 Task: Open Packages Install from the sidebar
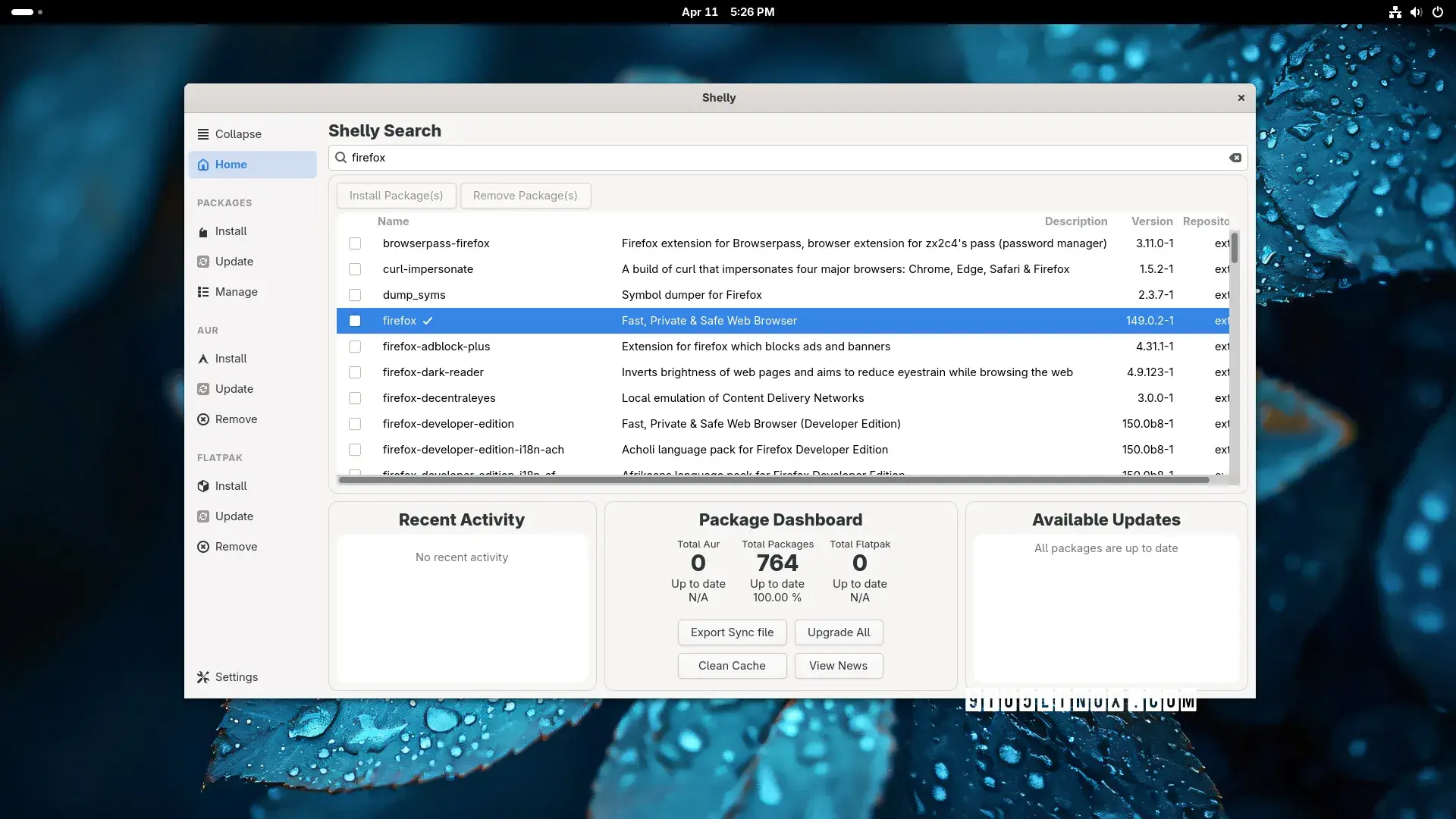coord(231,231)
